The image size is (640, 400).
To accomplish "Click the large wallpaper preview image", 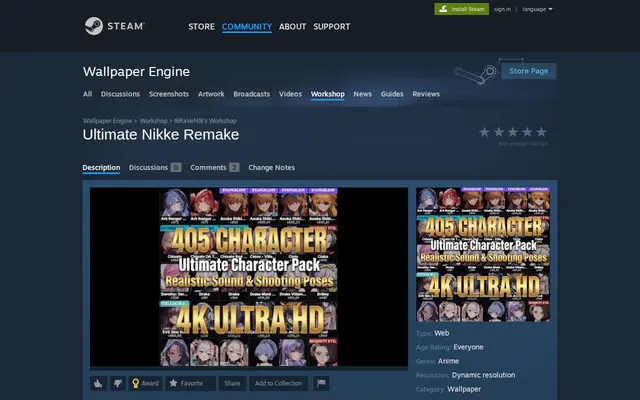I will tap(249, 277).
